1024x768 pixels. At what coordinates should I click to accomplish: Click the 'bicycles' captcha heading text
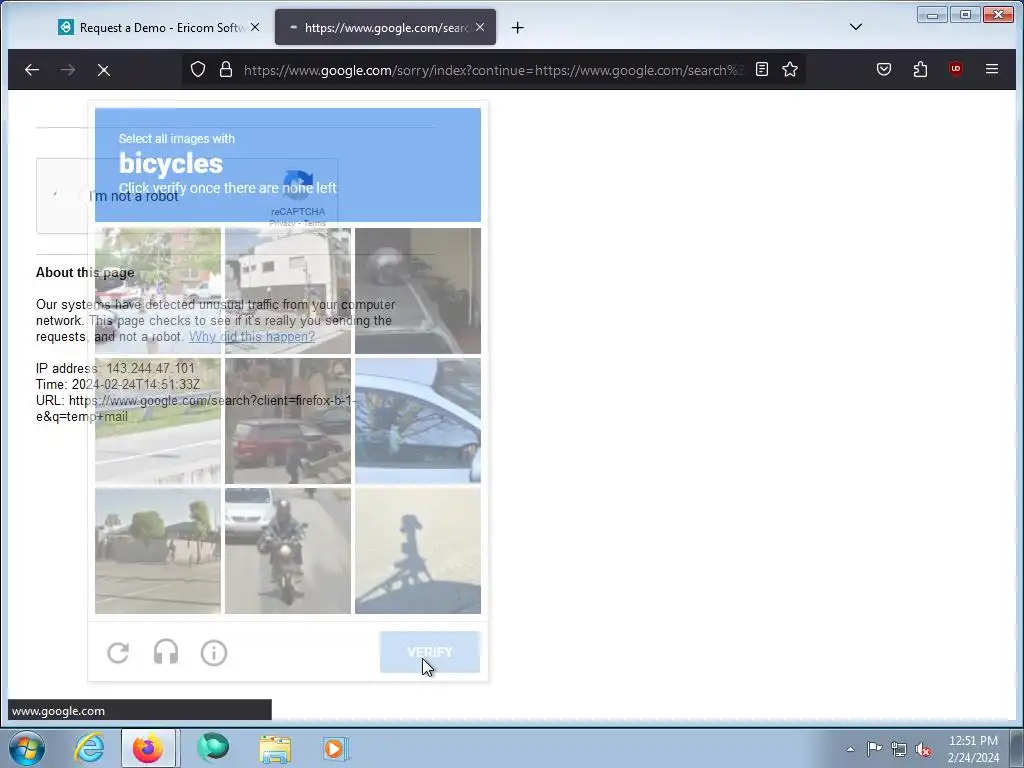[x=170, y=163]
